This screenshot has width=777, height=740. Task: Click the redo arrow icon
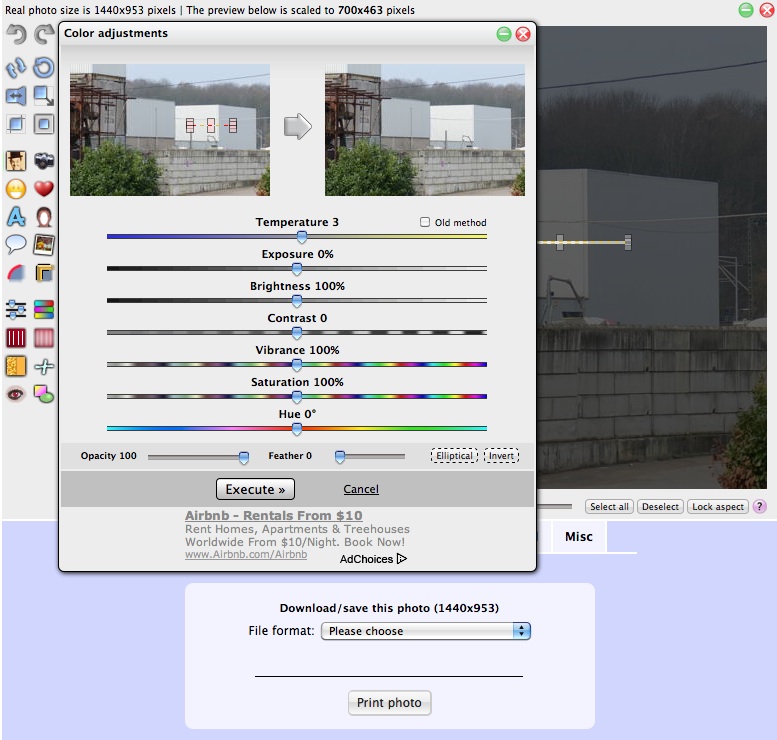(44, 35)
